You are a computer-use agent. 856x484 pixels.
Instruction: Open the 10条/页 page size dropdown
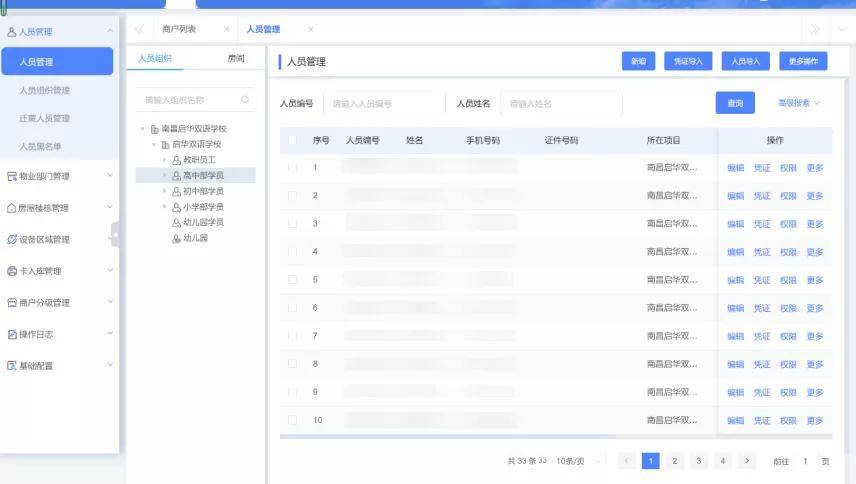coord(579,461)
